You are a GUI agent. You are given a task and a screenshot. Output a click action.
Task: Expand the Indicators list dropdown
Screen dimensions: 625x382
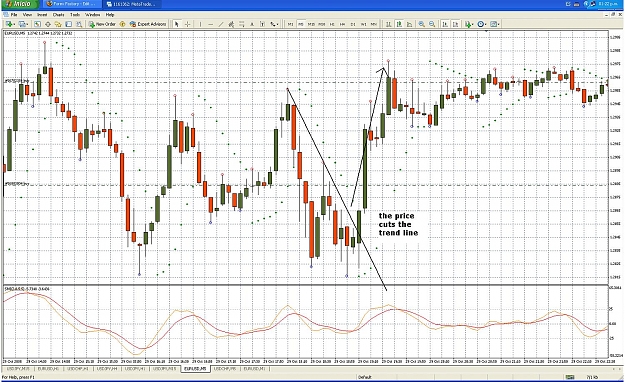[x=473, y=24]
